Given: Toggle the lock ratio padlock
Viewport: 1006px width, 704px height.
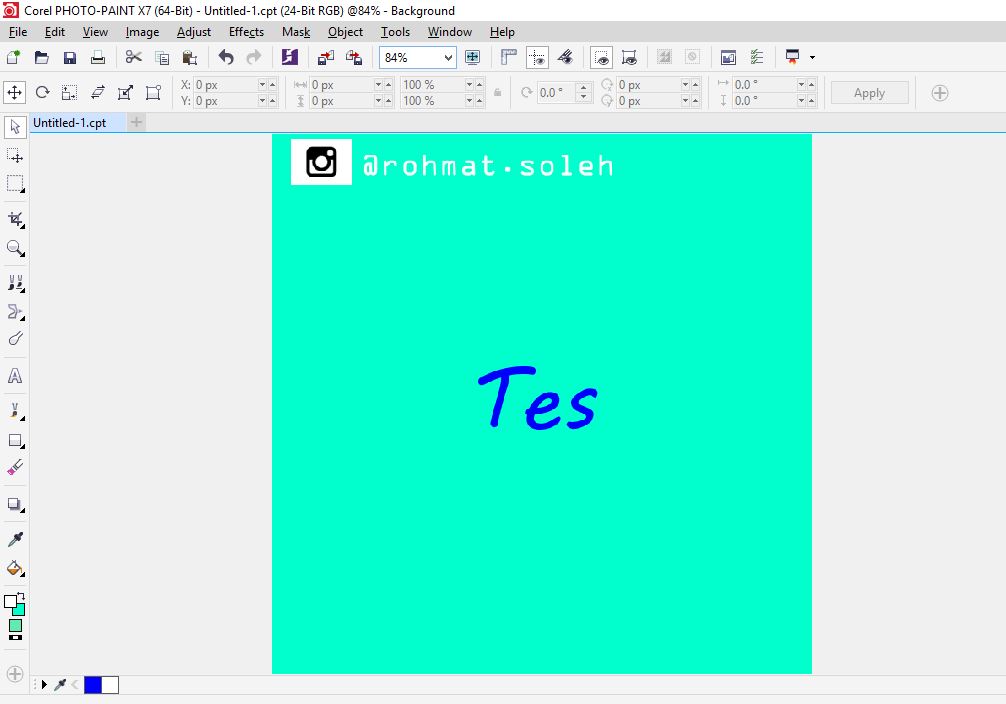Looking at the screenshot, I should coord(497,93).
